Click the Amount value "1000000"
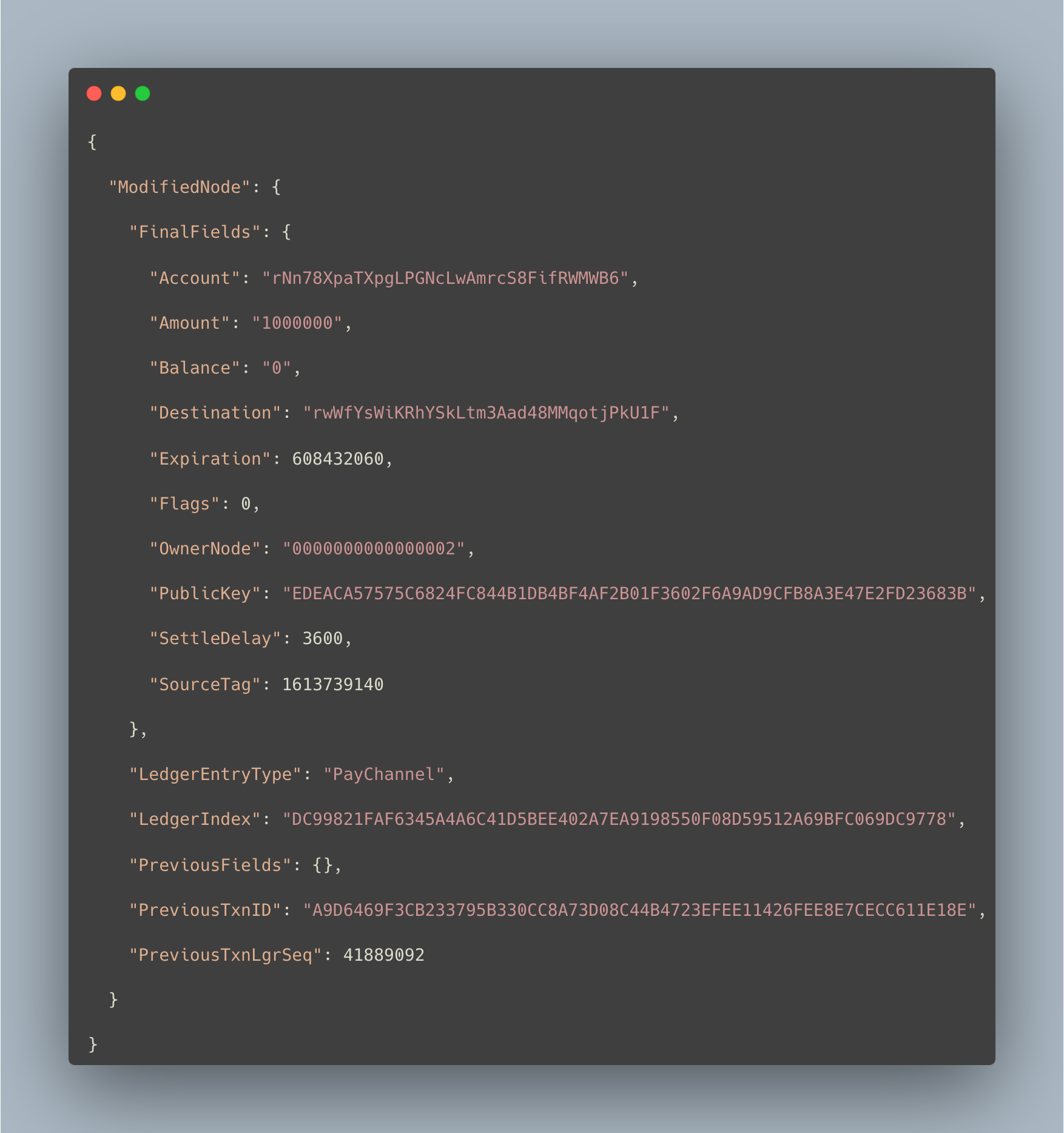Image resolution: width=1064 pixels, height=1133 pixels. (x=297, y=323)
